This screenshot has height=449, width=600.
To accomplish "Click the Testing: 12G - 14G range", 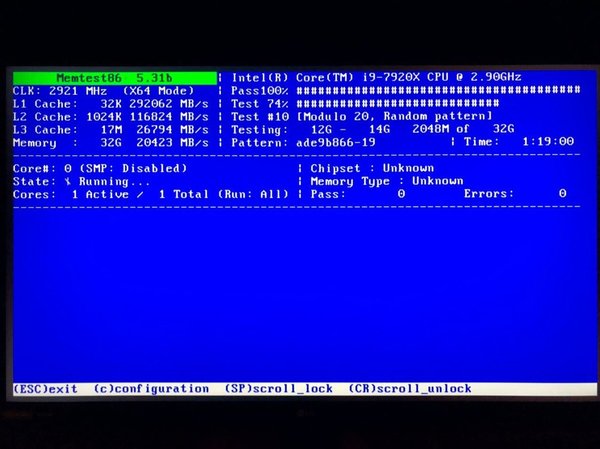I will 310,129.
